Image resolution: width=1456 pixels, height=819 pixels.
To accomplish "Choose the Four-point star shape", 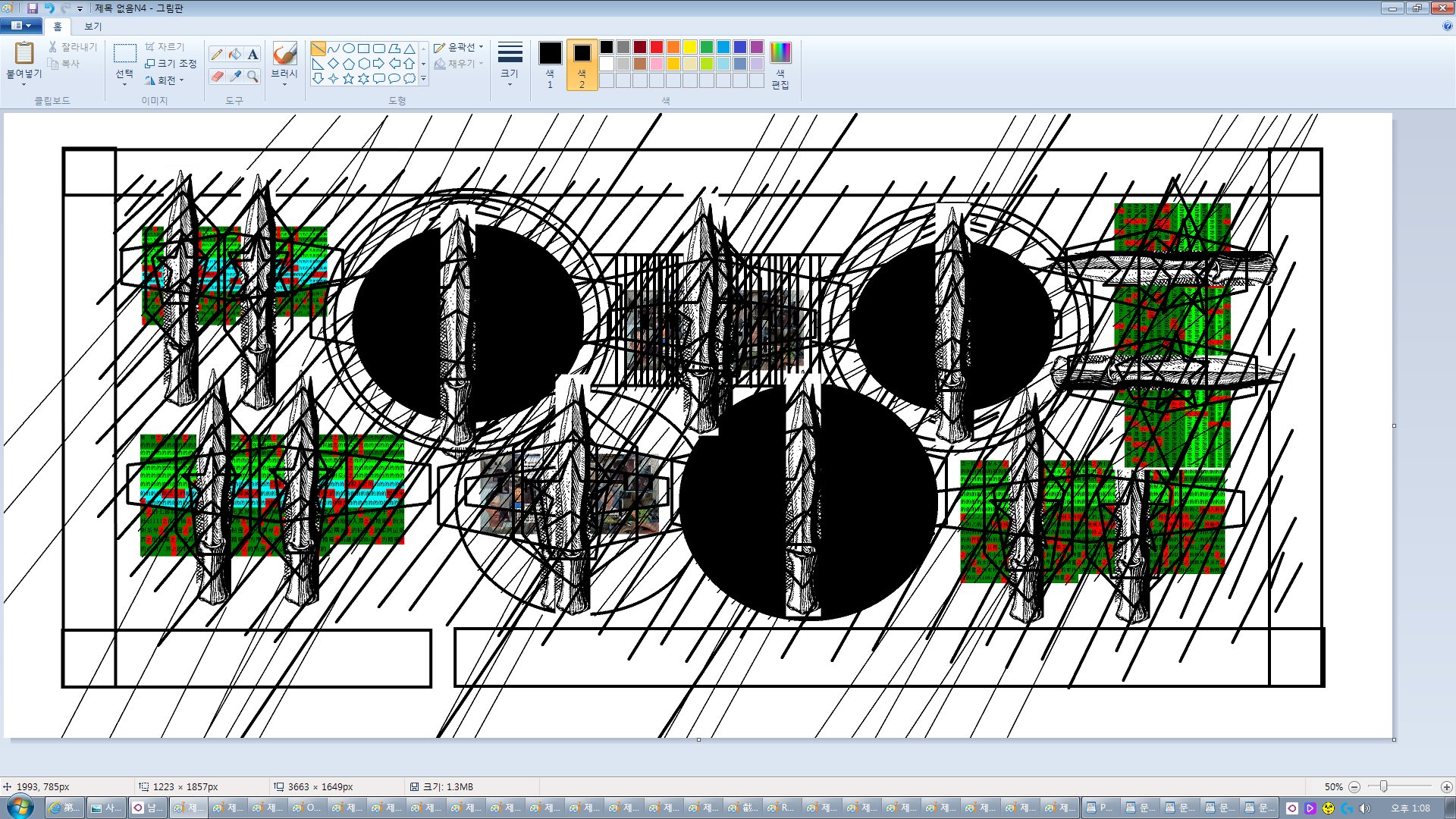I will (334, 79).
